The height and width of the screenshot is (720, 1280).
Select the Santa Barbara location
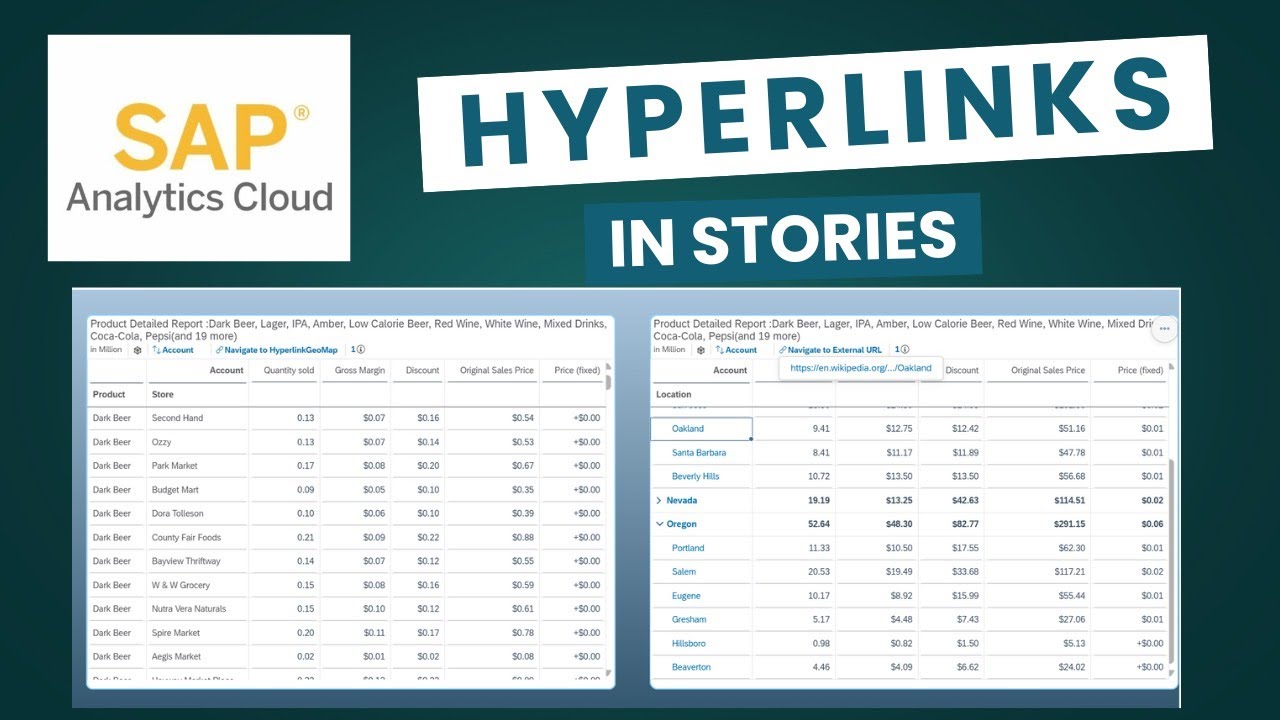699,453
